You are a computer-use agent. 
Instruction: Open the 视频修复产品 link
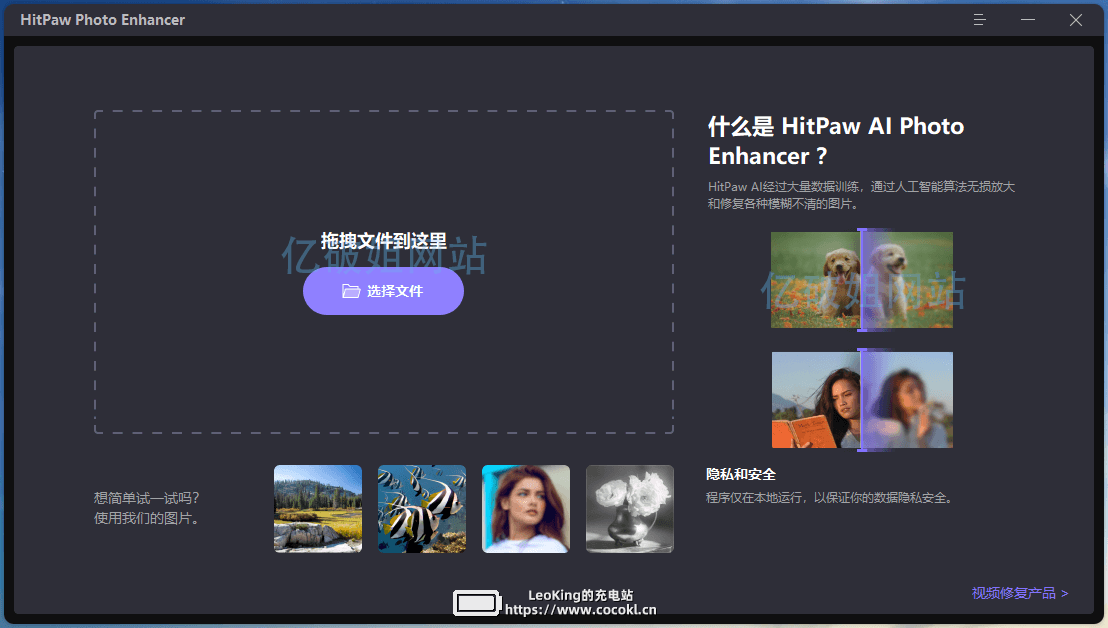(x=1020, y=593)
